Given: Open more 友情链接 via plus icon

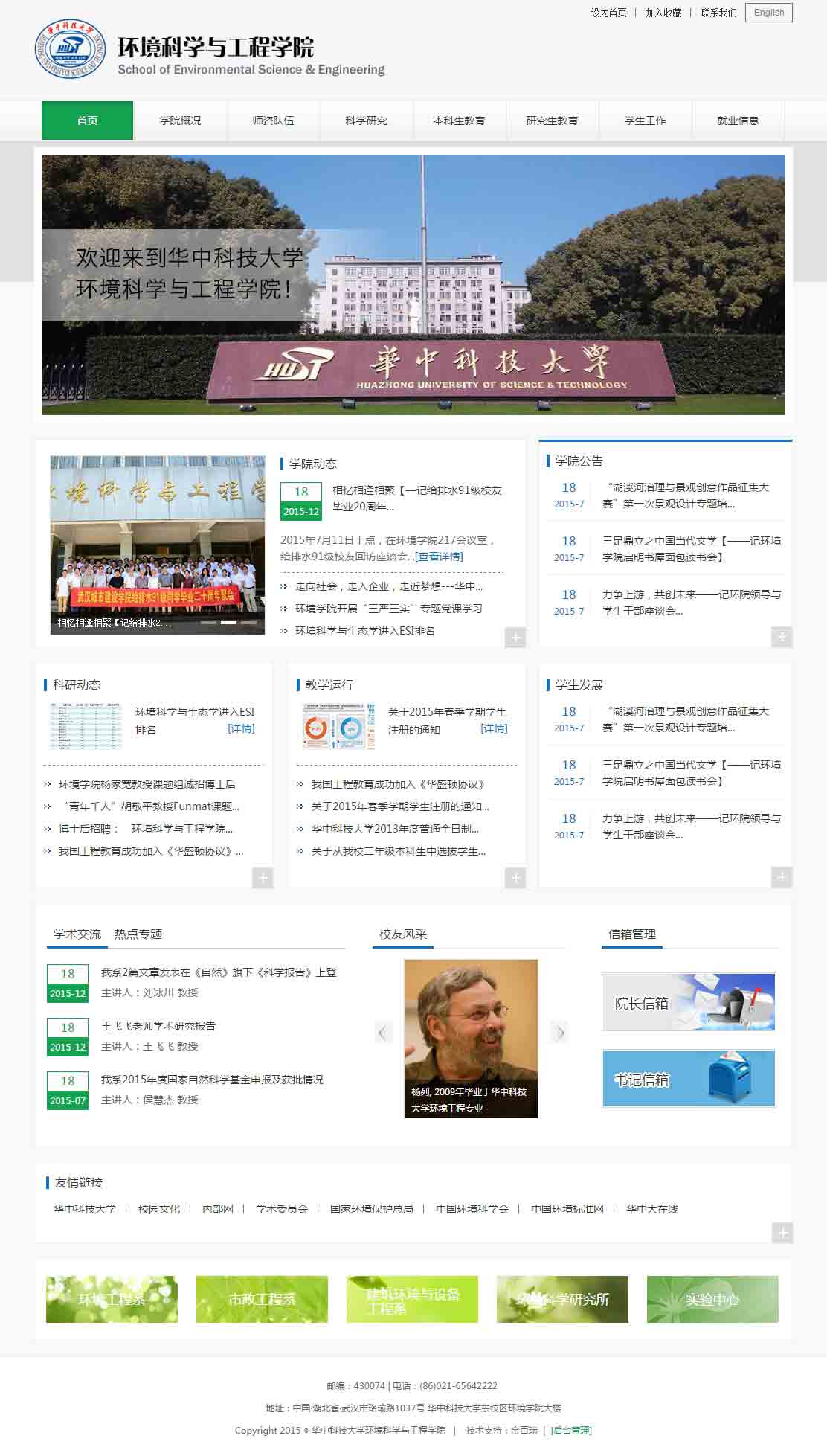Looking at the screenshot, I should [x=782, y=1233].
